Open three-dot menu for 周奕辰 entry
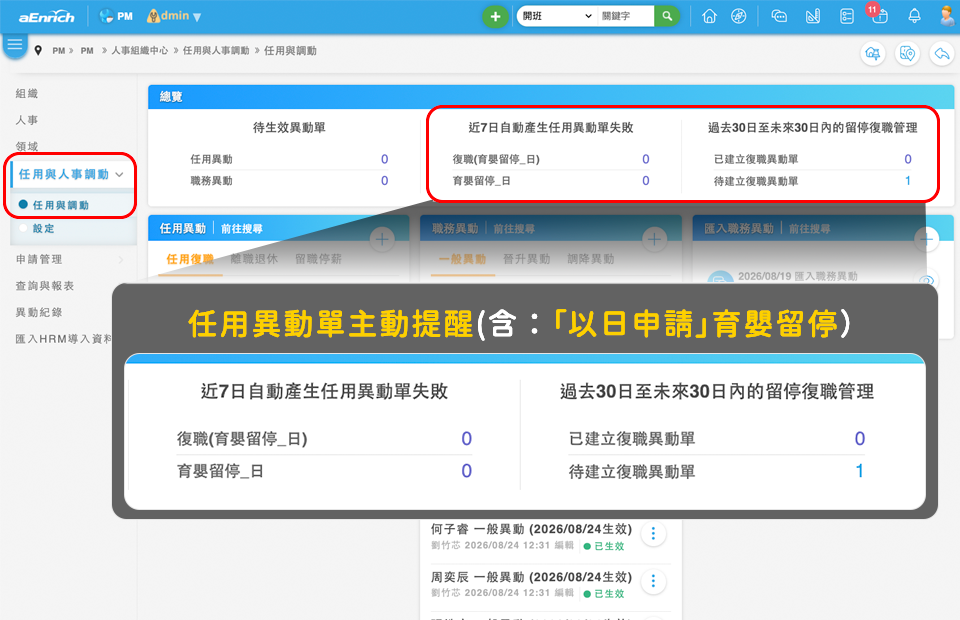Viewport: 960px width, 620px height. (x=653, y=581)
